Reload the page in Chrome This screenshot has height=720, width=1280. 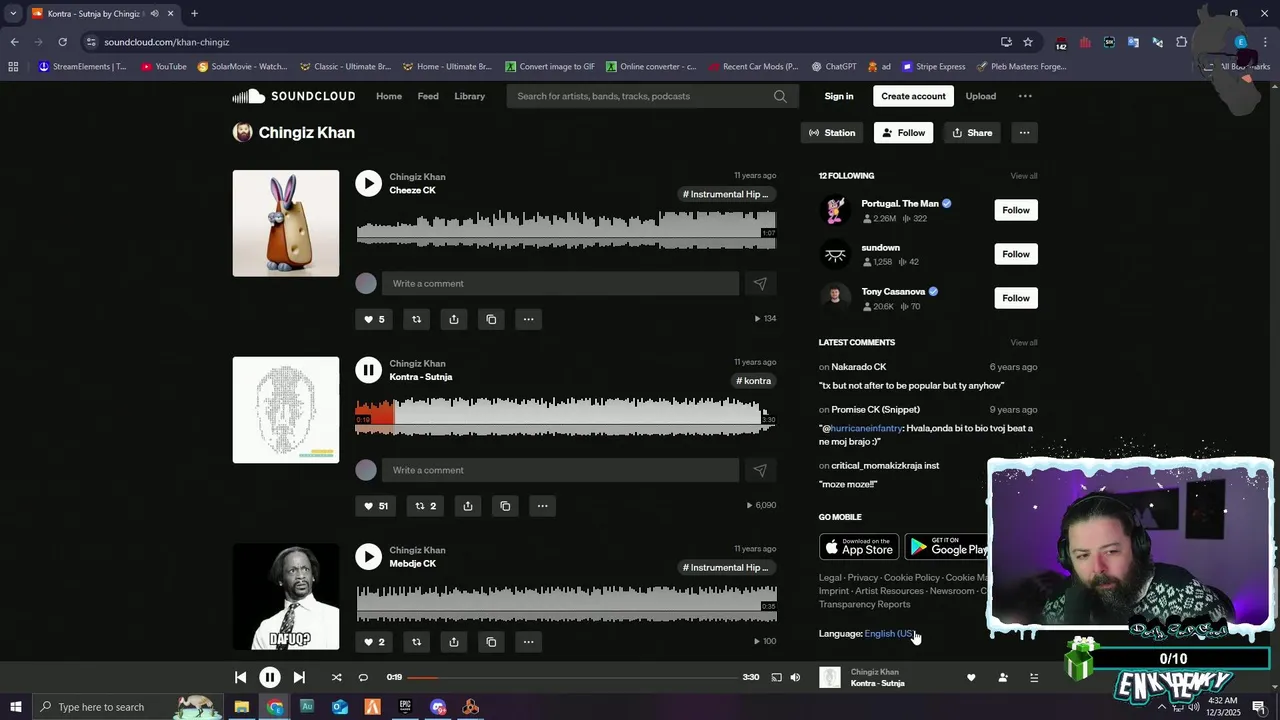[x=62, y=42]
